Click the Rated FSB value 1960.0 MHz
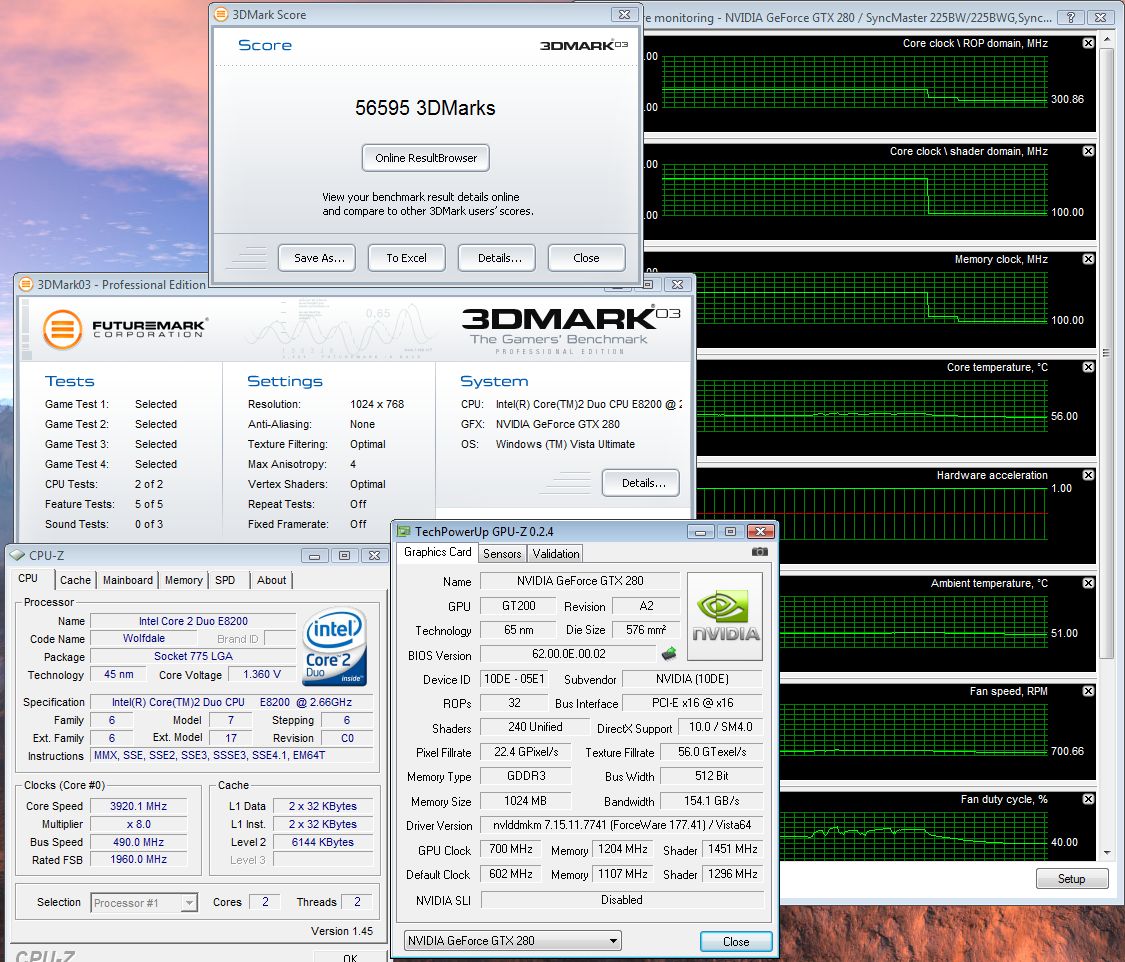1125x962 pixels. [x=138, y=859]
